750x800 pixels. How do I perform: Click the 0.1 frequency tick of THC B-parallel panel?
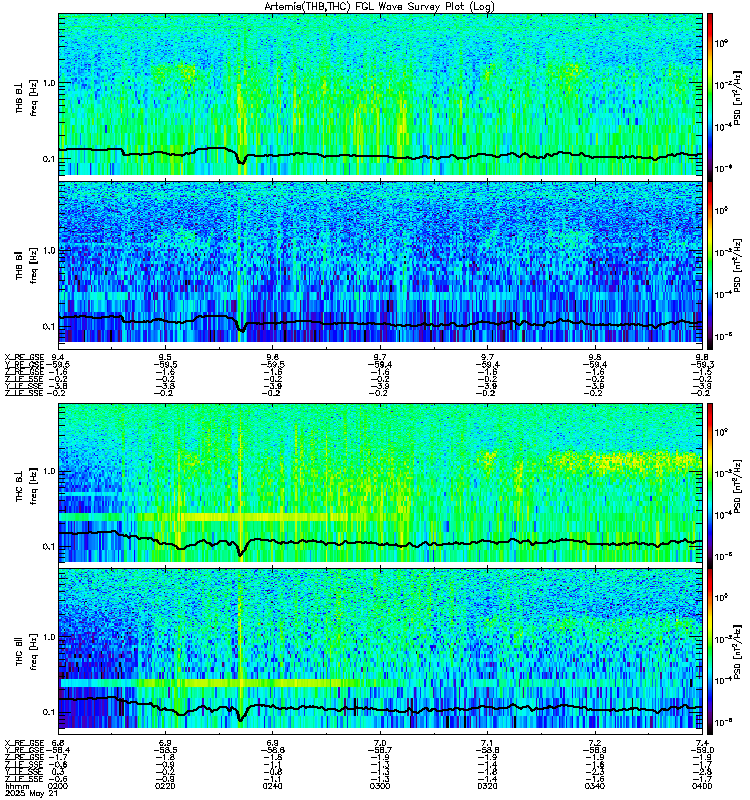pos(48,712)
